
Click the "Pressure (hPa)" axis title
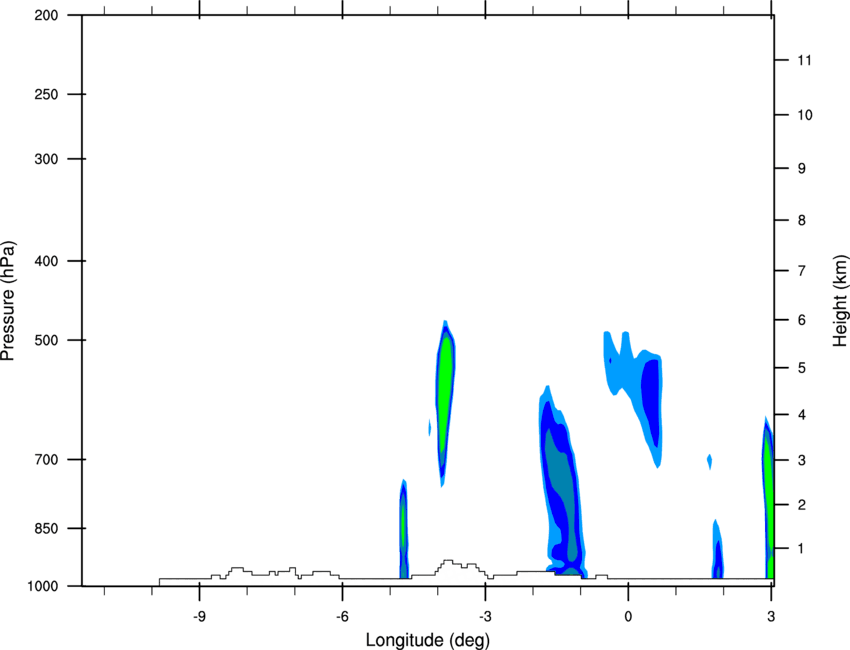(x=9, y=301)
